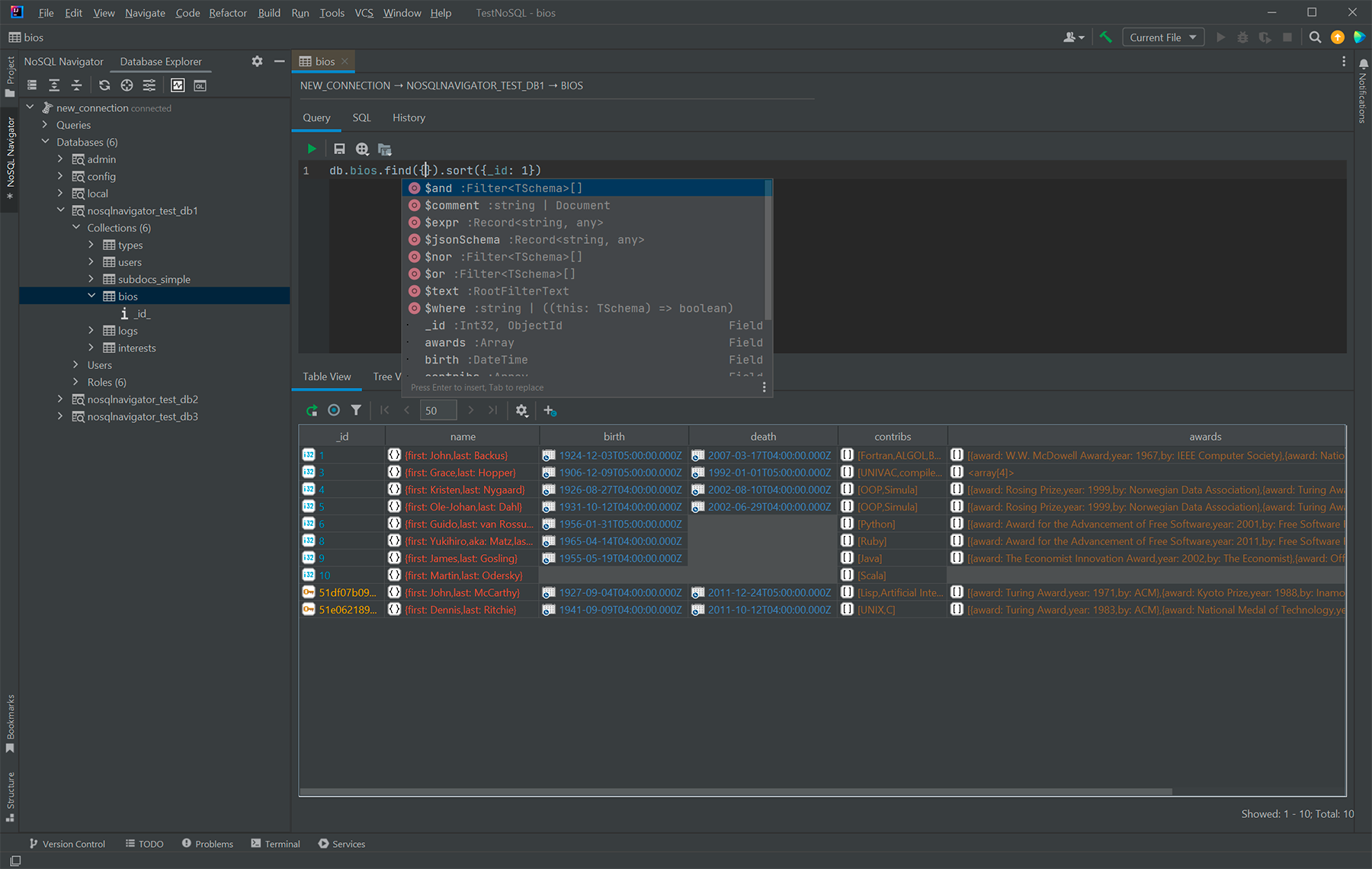Toggle the blue circle option beside the filter
1372x869 pixels.
click(334, 410)
